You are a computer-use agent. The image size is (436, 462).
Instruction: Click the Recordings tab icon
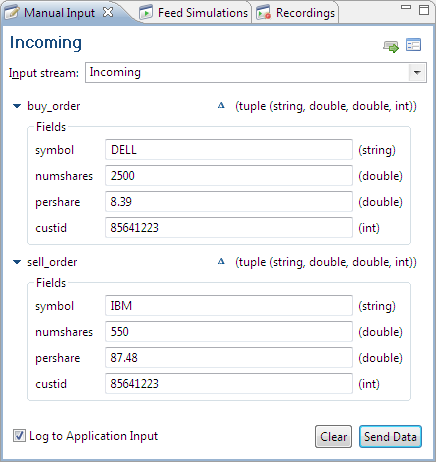(x=264, y=13)
